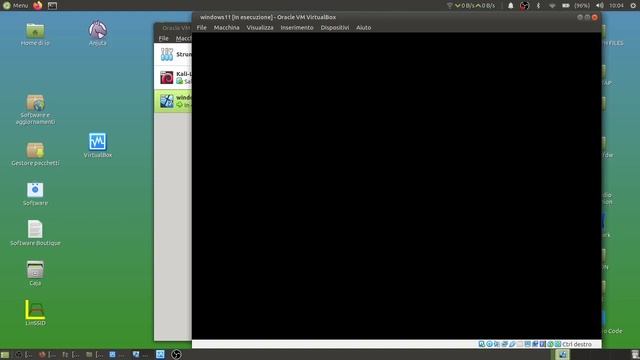Click inside the black VM display
Viewport: 640px width, 360px height.
tap(396, 186)
